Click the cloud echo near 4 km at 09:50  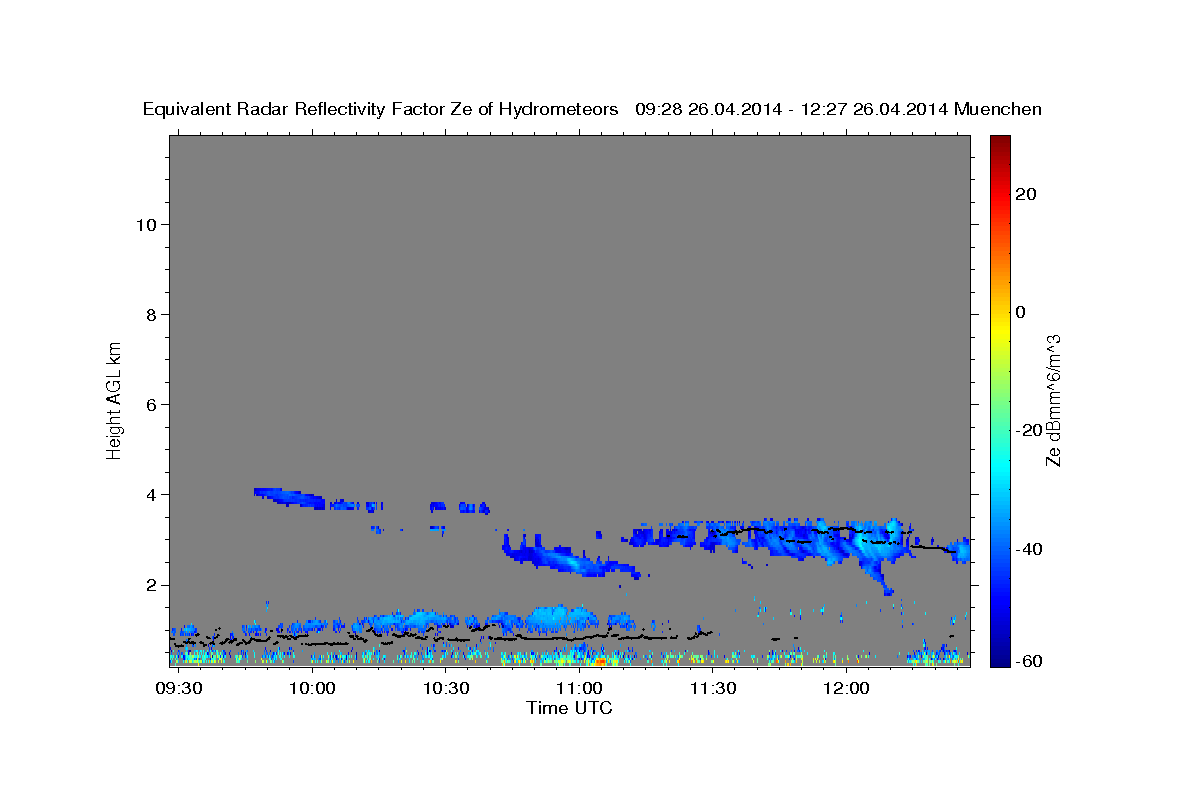[x=290, y=497]
